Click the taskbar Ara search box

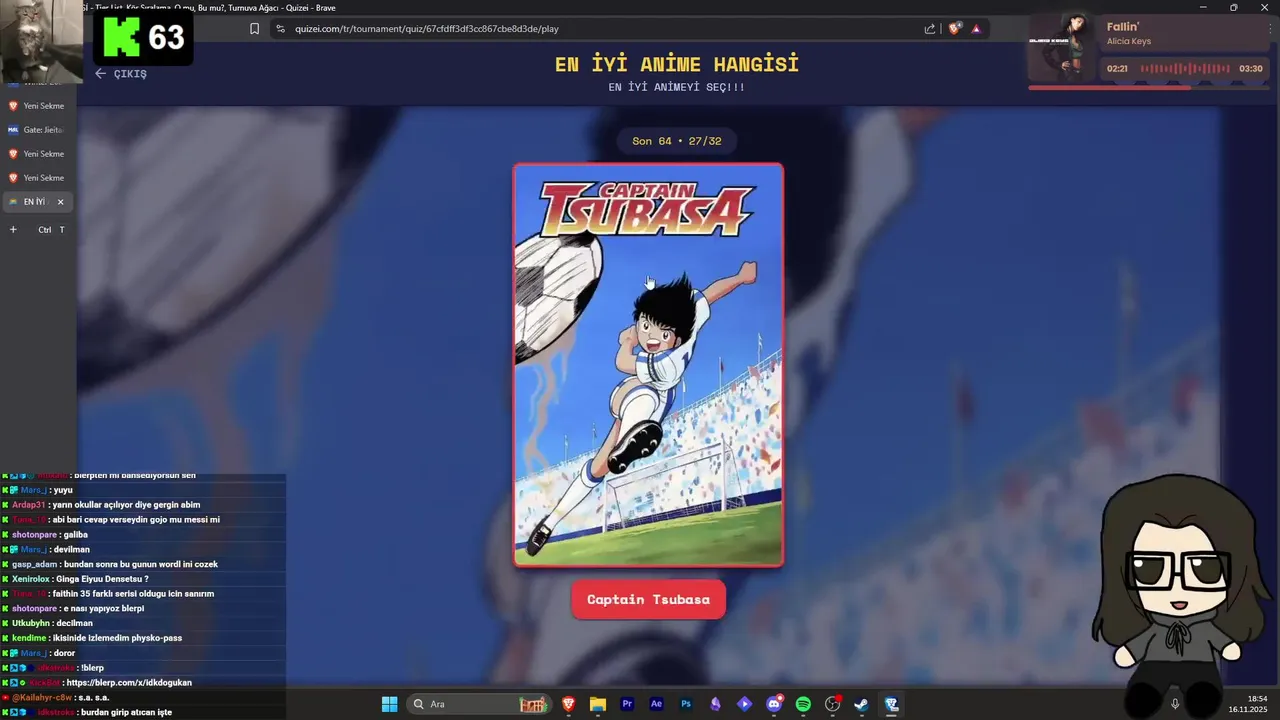(480, 704)
